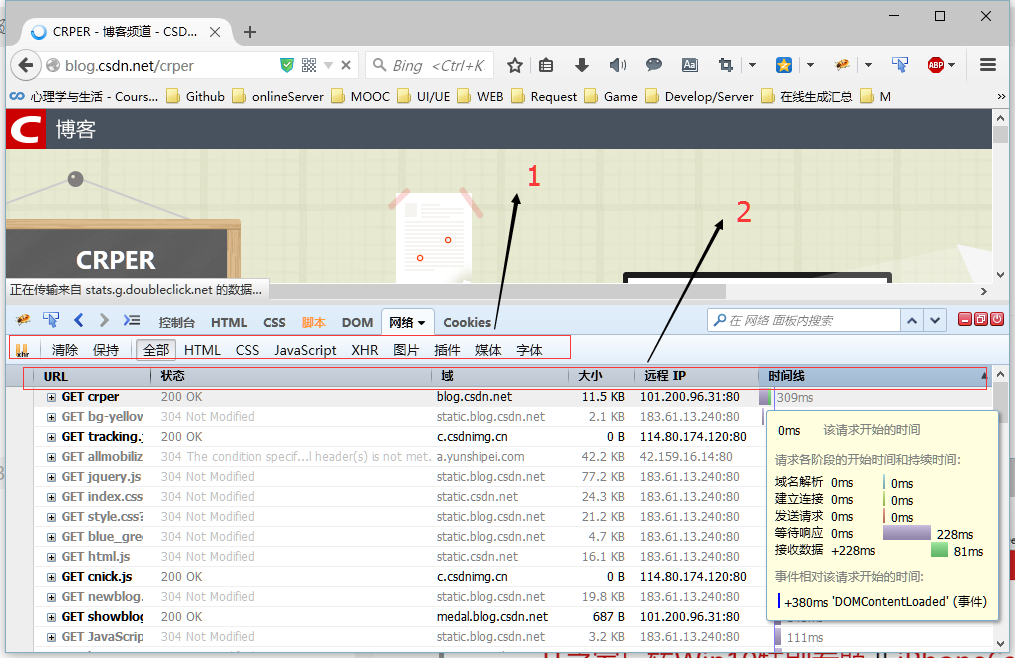Click the element inspector icon in browser toolbar
The image size is (1015, 658).
click(900, 65)
